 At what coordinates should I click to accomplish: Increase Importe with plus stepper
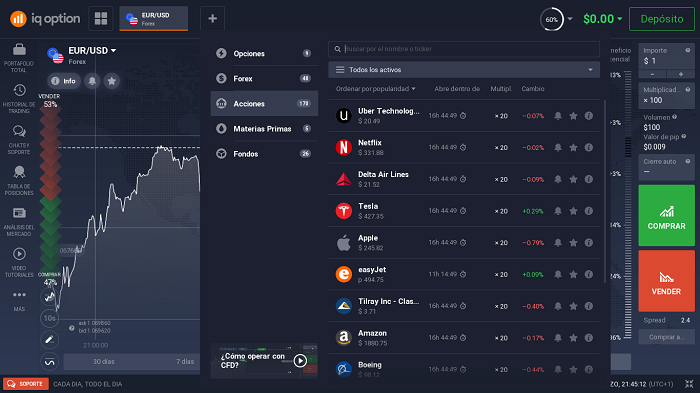(x=681, y=74)
